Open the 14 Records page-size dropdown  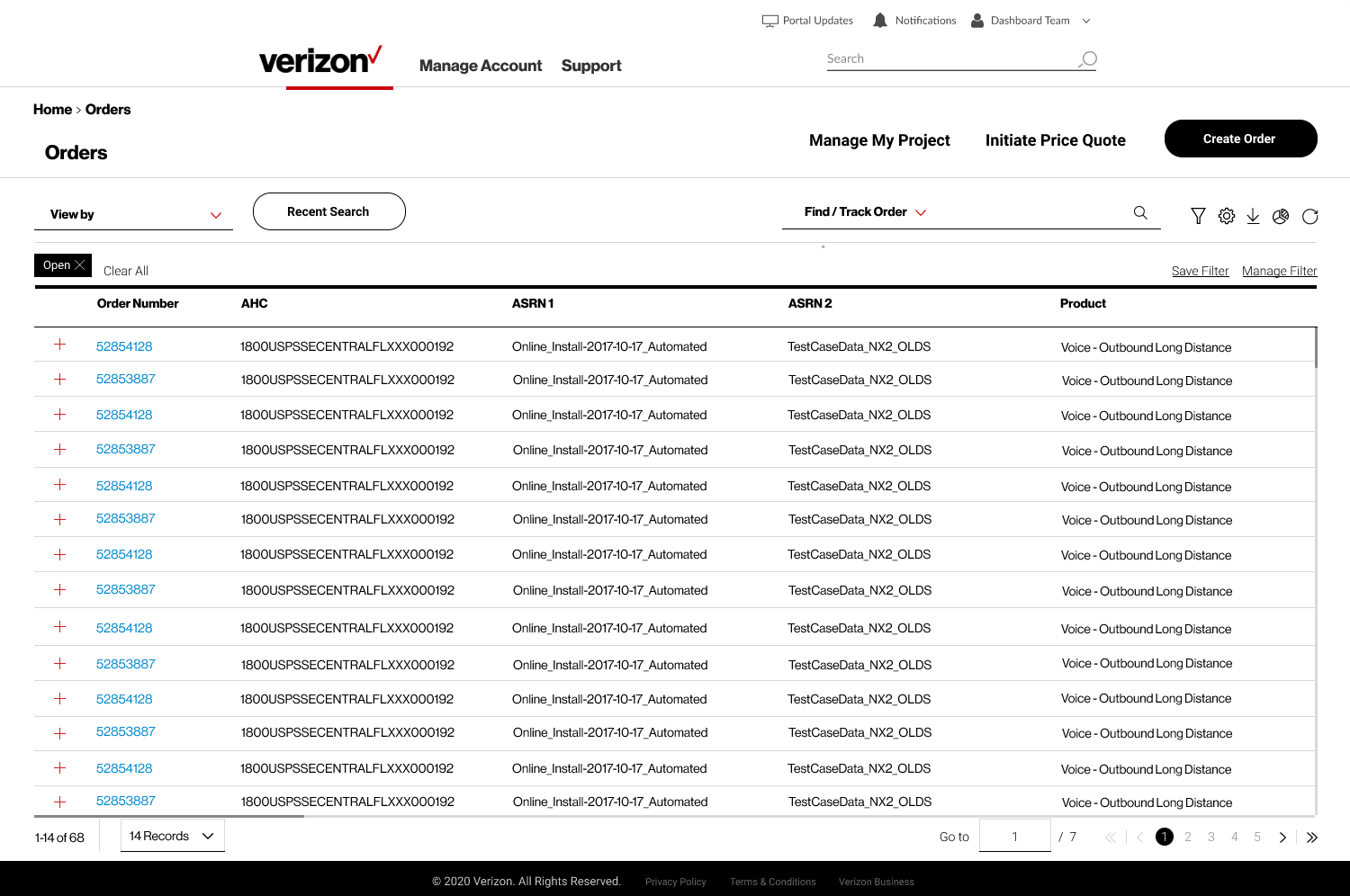(172, 836)
